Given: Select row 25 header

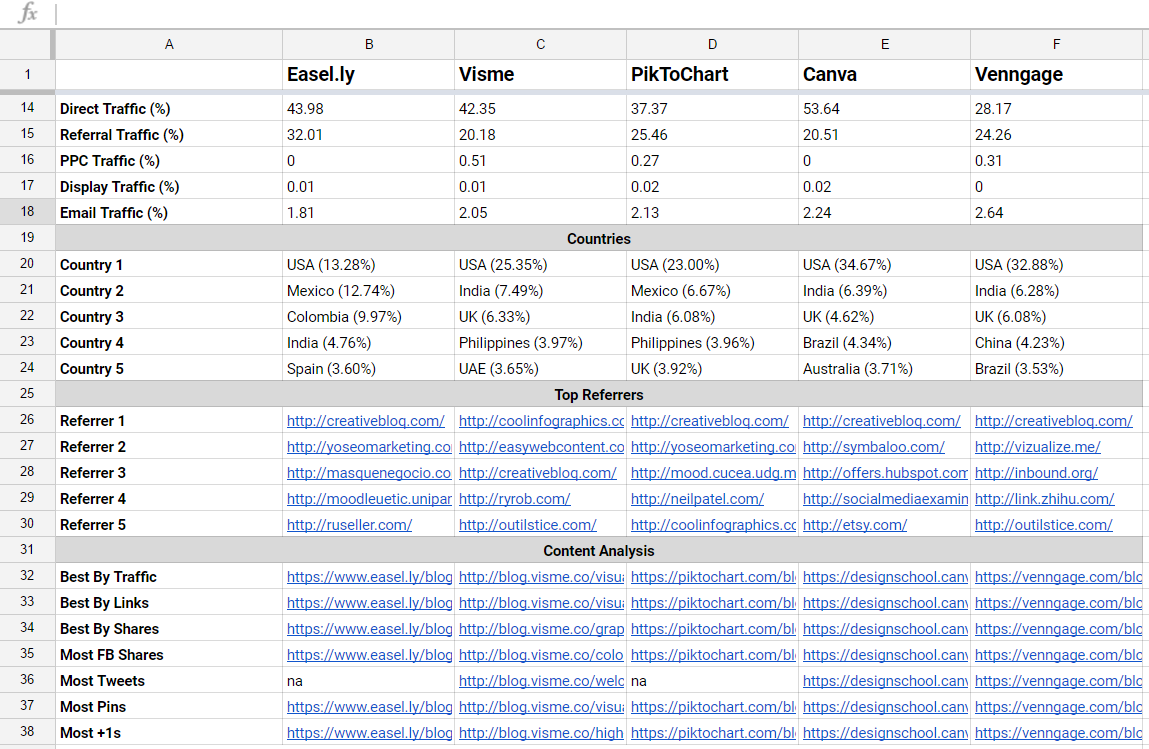Looking at the screenshot, I should (27, 394).
